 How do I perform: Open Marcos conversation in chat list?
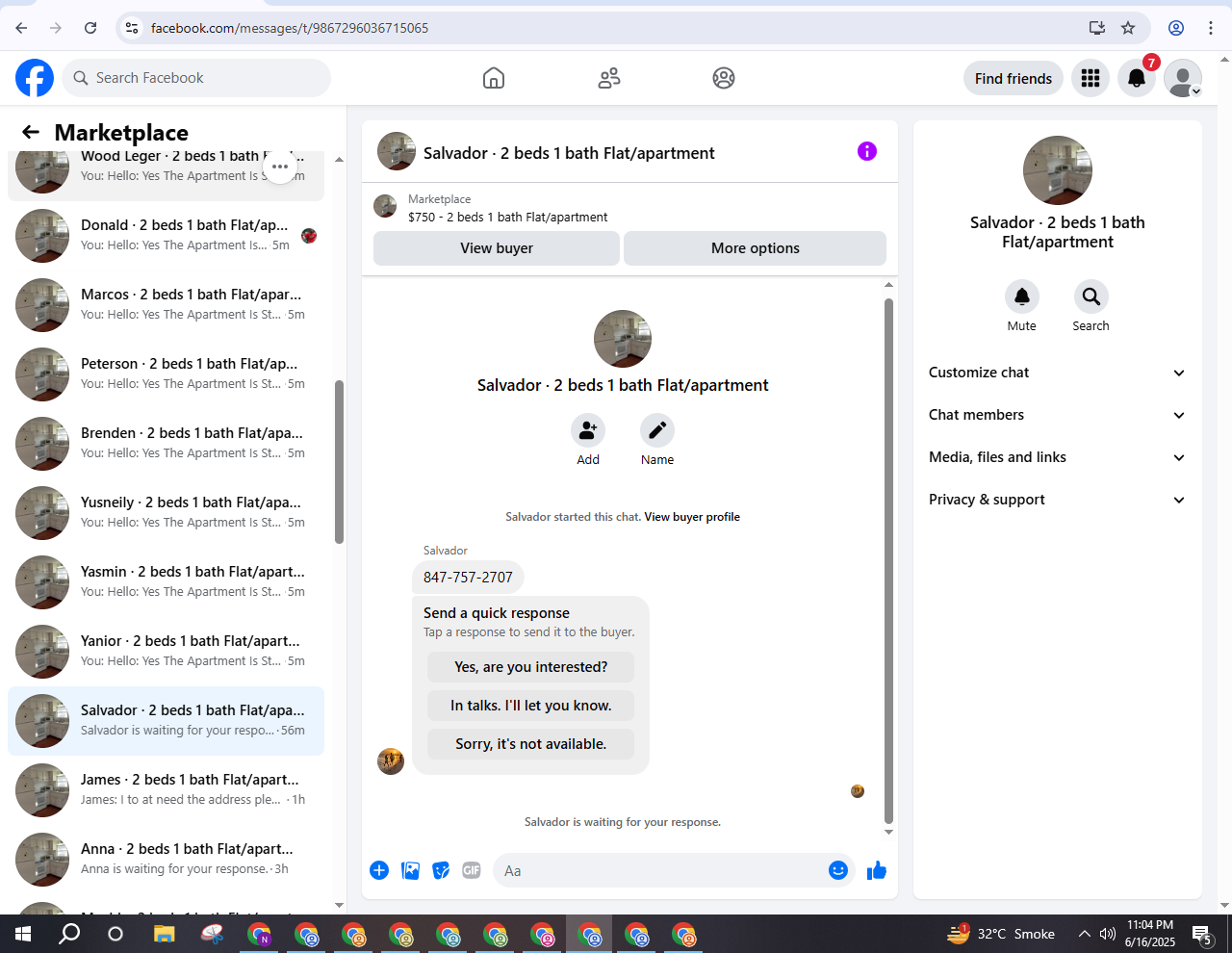pos(166,304)
